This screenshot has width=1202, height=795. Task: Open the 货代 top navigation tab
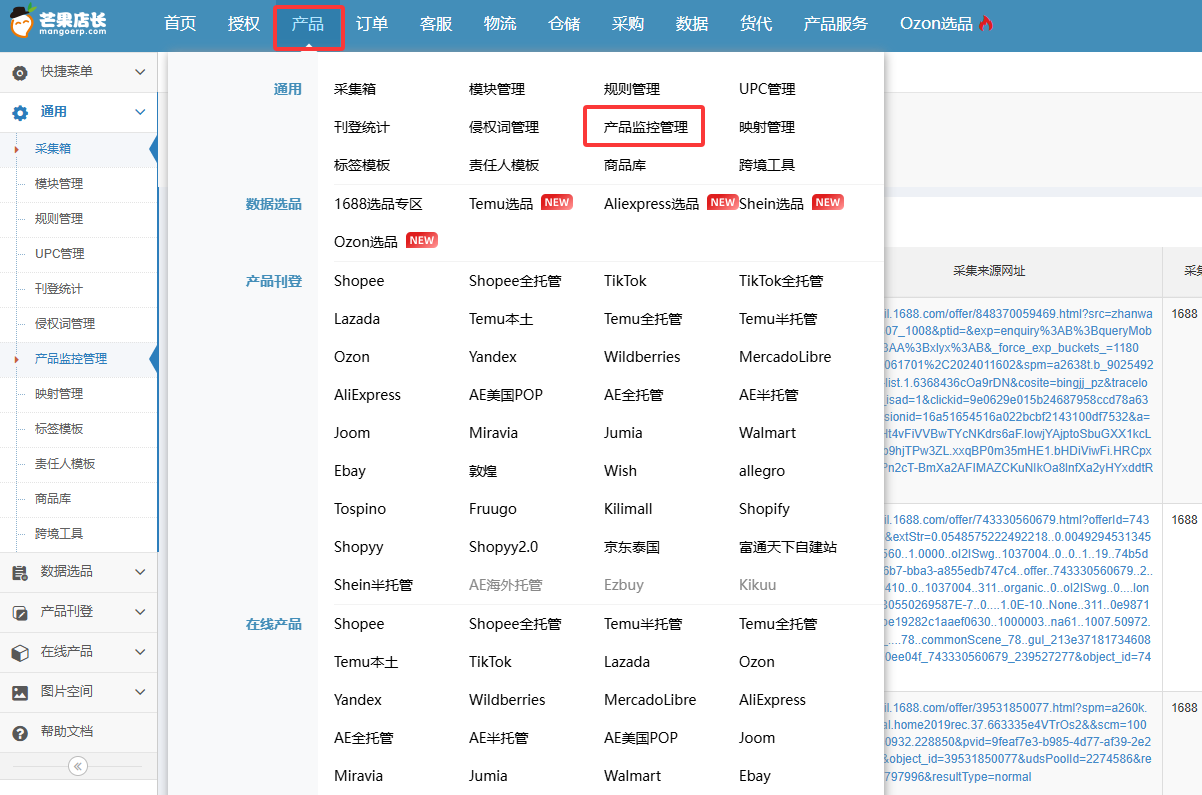click(756, 24)
